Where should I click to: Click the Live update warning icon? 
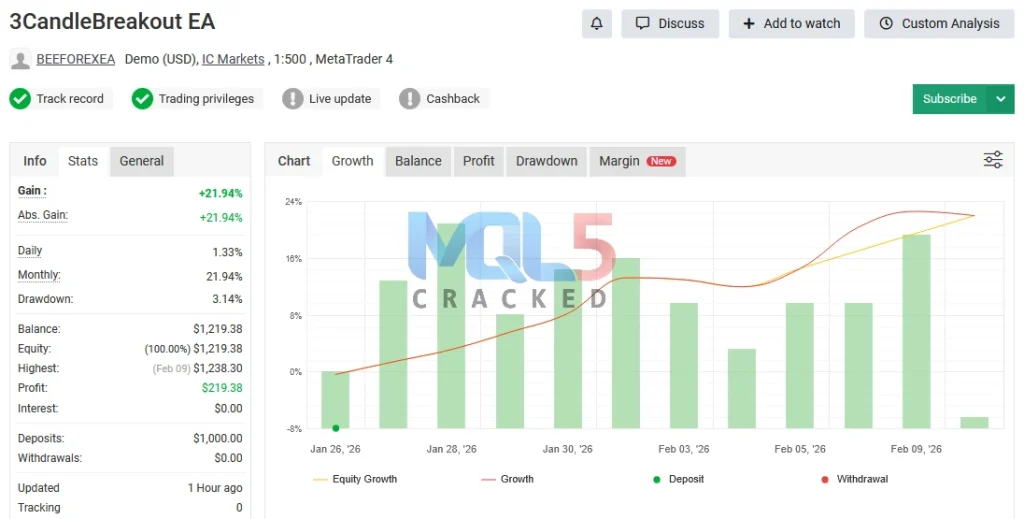click(292, 99)
